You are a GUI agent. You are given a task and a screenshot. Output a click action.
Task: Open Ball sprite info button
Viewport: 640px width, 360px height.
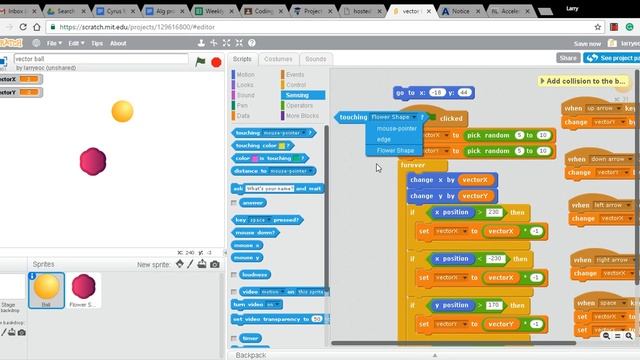pyautogui.click(x=32, y=276)
